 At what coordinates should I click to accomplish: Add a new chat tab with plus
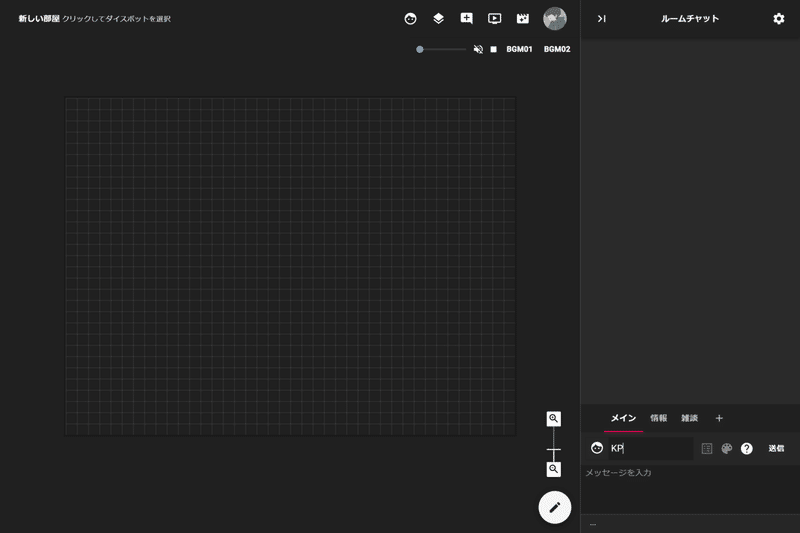coord(719,418)
